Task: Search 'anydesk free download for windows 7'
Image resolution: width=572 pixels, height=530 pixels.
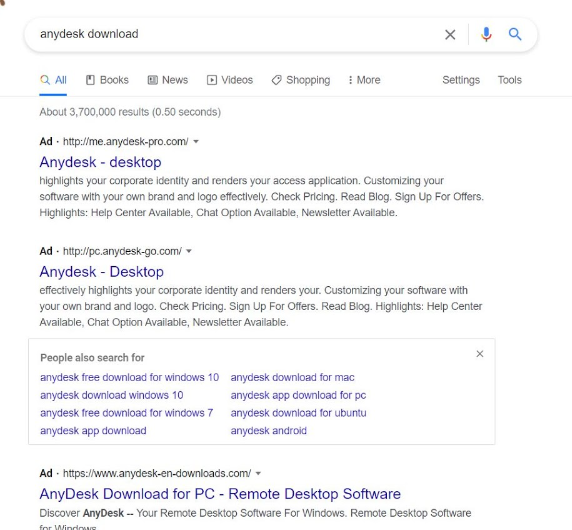Action: 127,413
